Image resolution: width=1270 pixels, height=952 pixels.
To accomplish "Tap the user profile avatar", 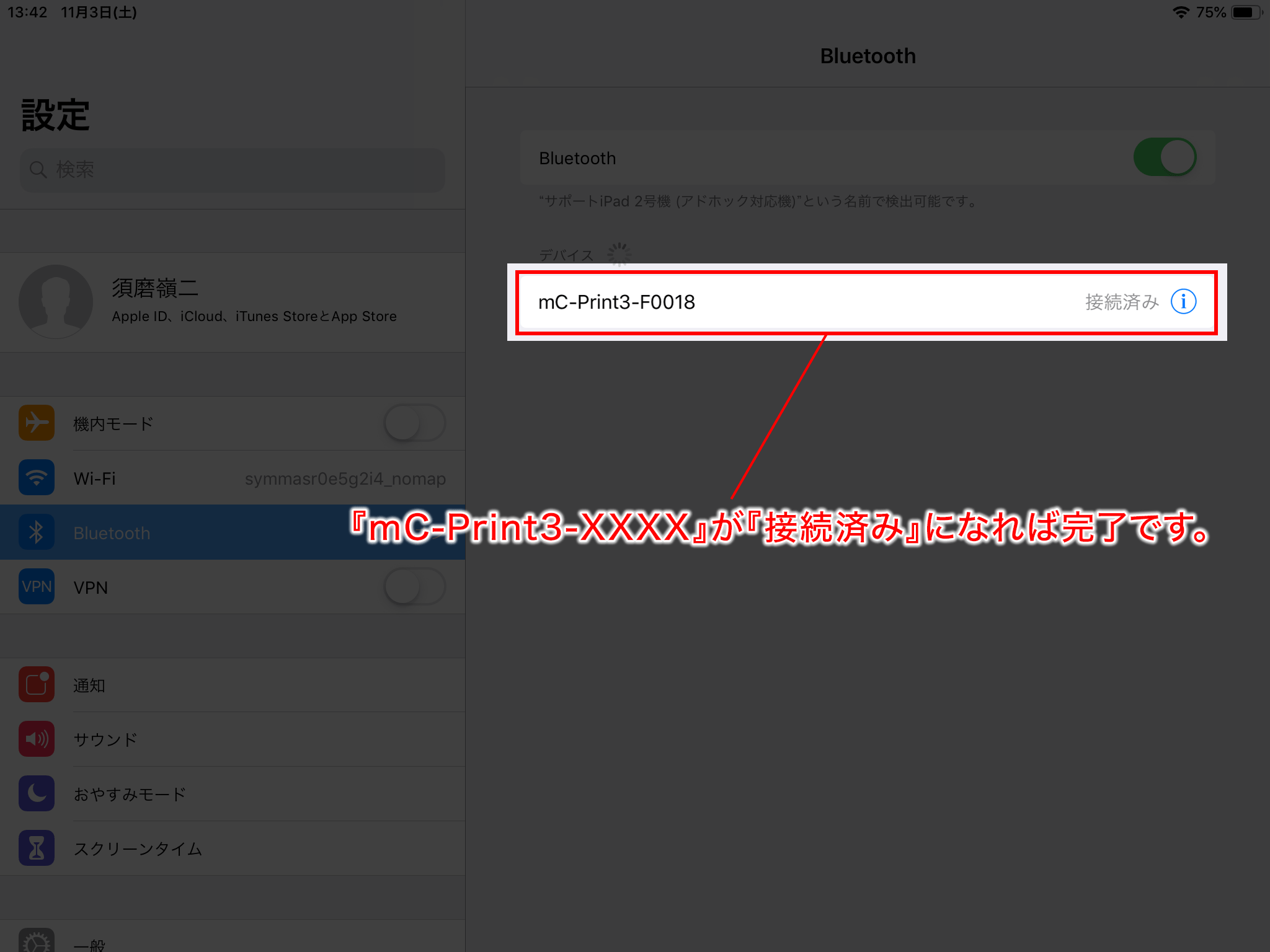I will pos(56,302).
